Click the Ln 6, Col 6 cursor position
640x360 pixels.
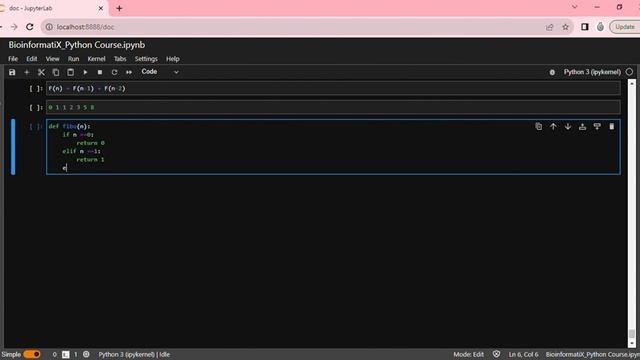[523, 354]
